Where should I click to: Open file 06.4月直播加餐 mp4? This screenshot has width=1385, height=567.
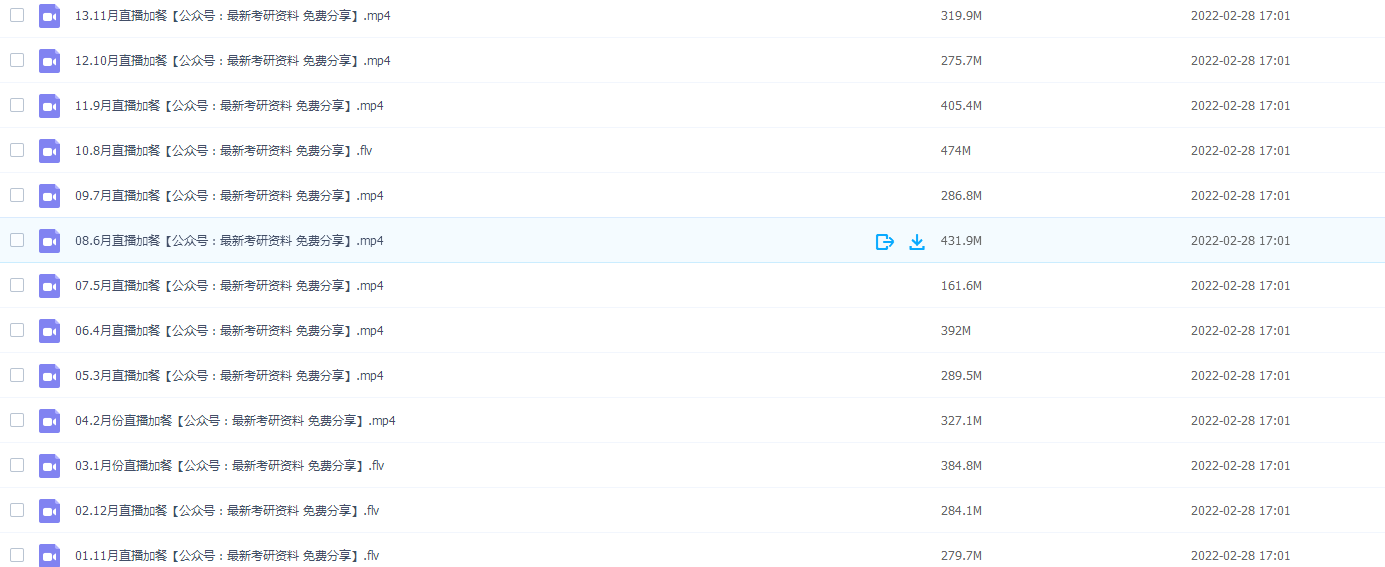tap(229, 331)
